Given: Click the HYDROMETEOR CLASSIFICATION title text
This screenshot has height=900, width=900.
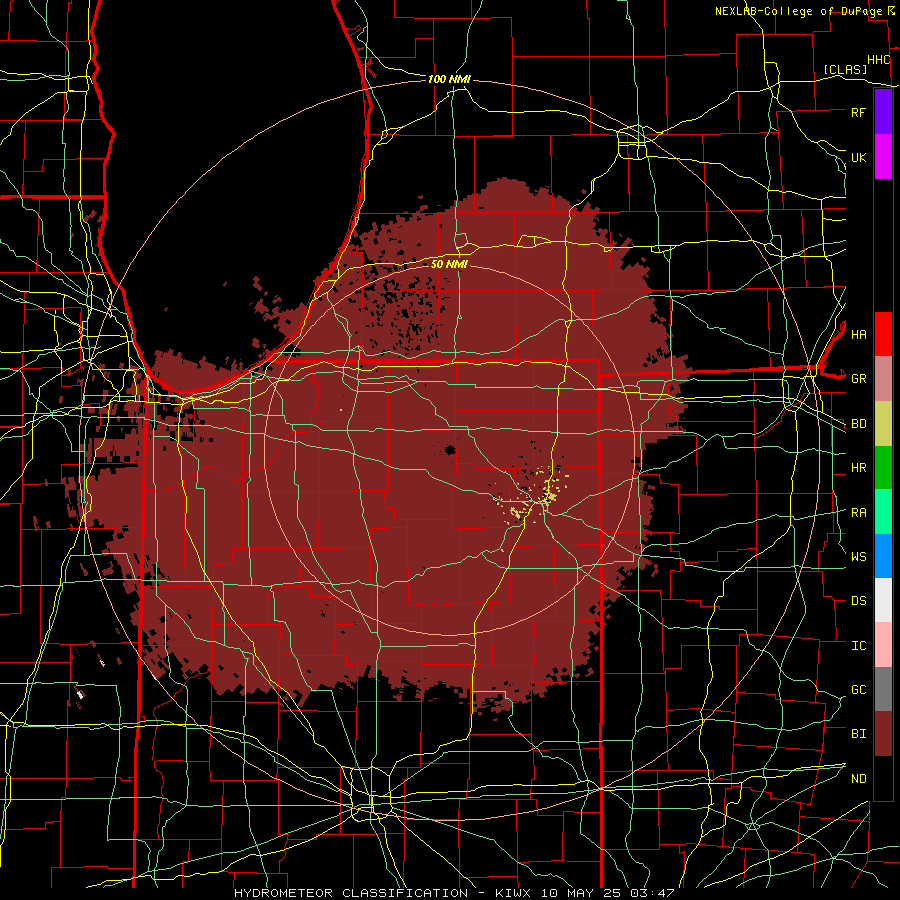Looking at the screenshot, I should pyautogui.click(x=351, y=893).
